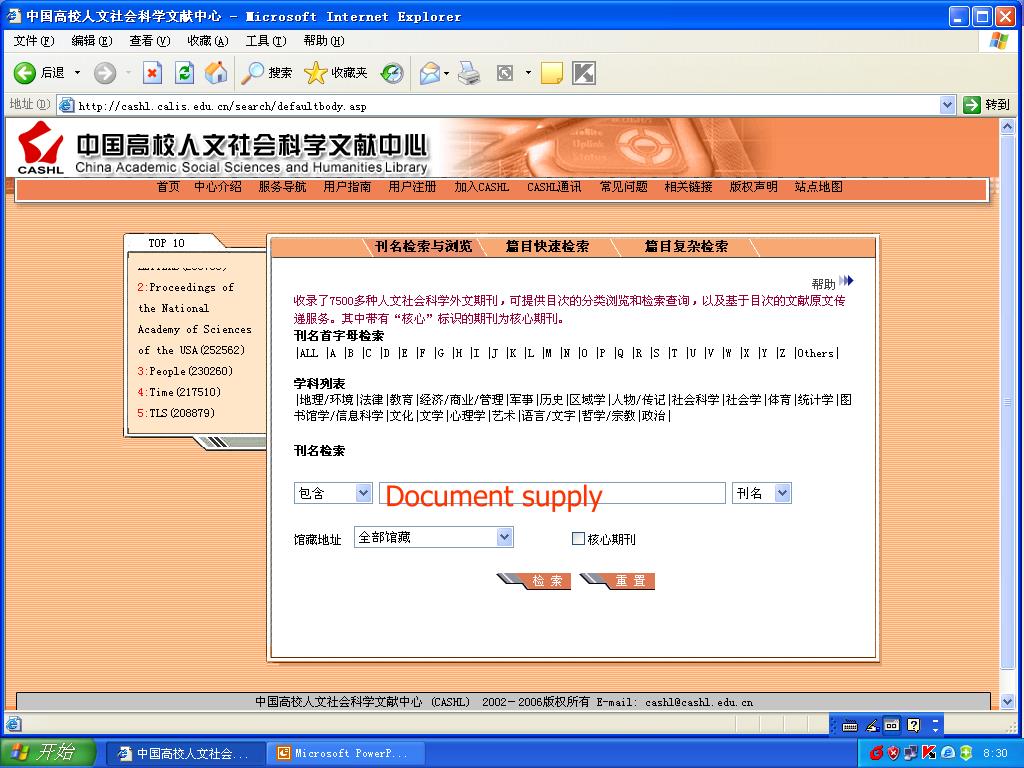
Task: Tick the 核心期刊 checkbox
Action: click(578, 539)
